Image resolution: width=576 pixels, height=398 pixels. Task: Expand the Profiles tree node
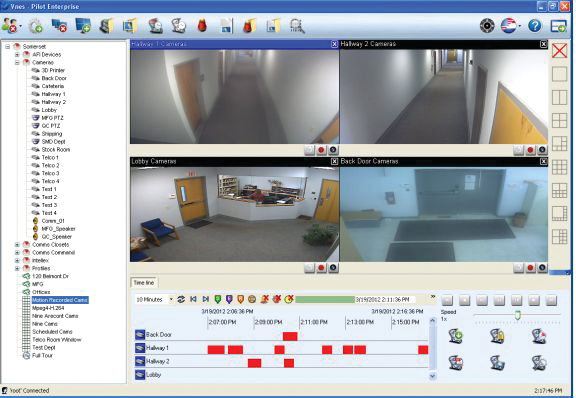tap(17, 268)
